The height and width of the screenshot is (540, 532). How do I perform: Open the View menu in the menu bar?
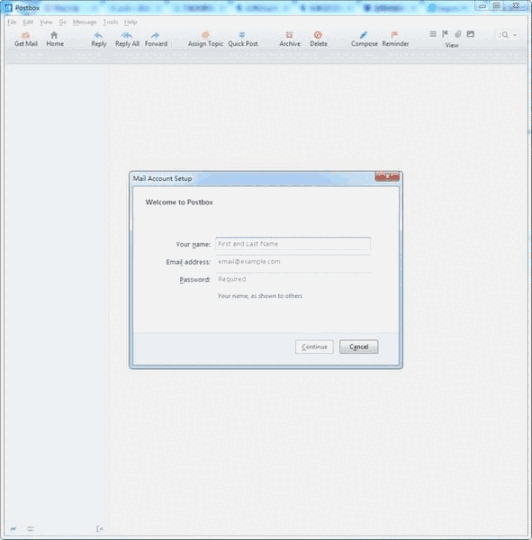pyautogui.click(x=46, y=22)
